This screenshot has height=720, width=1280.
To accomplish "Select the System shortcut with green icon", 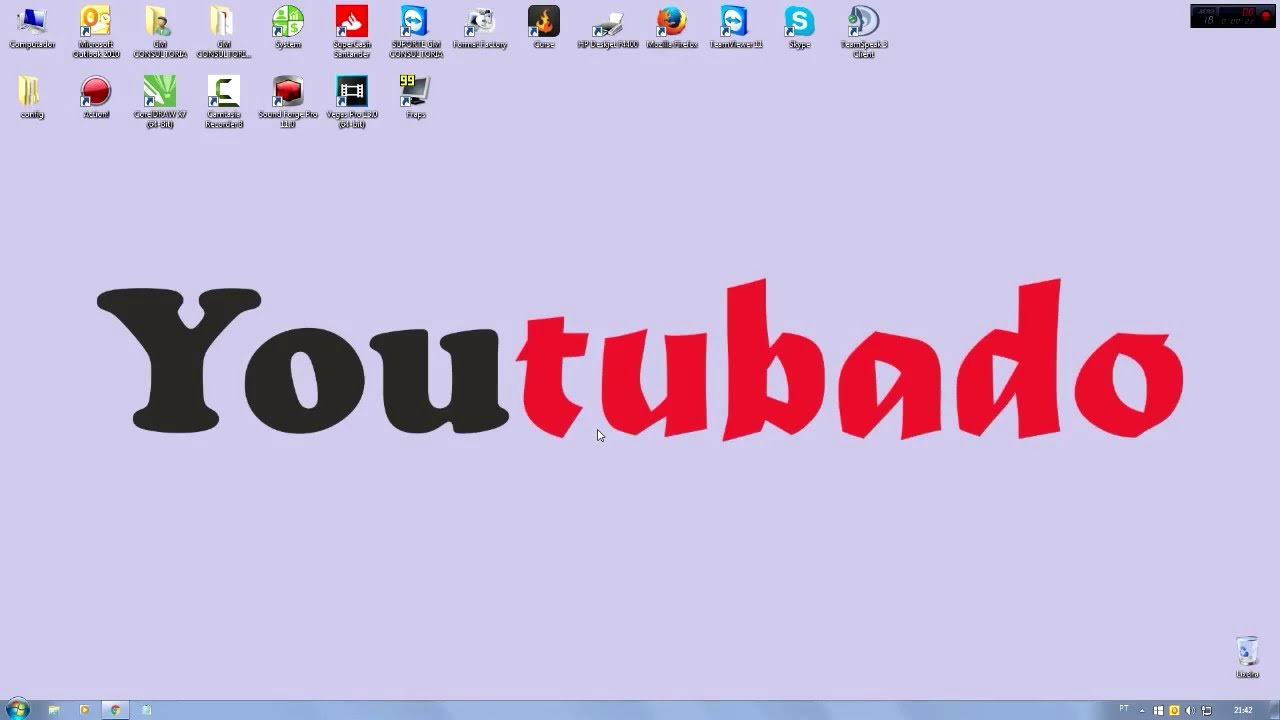I will click(288, 28).
